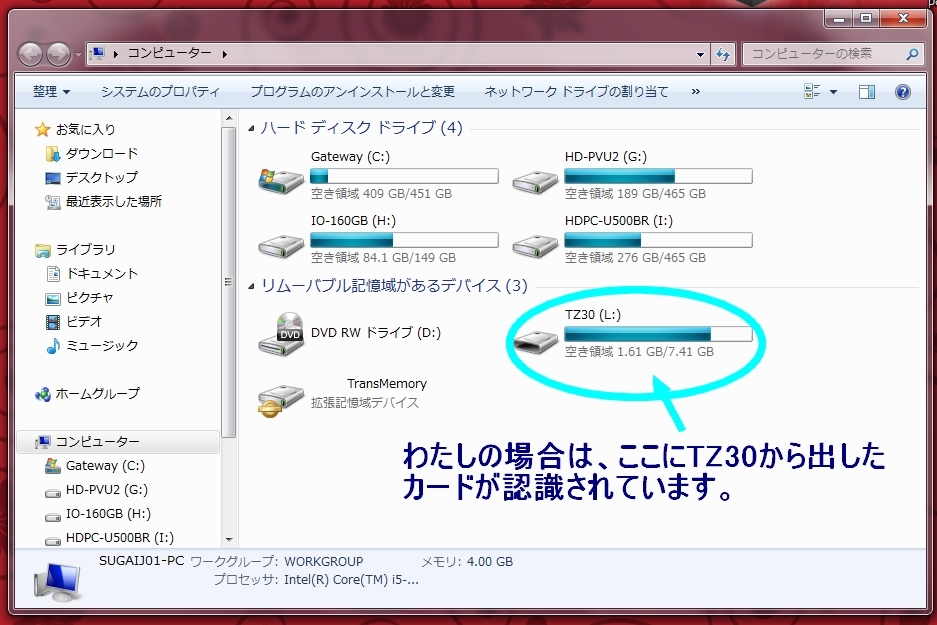The width and height of the screenshot is (937, 625).
Task: Select the TZ30 (L:) card drive icon
Action: [536, 341]
